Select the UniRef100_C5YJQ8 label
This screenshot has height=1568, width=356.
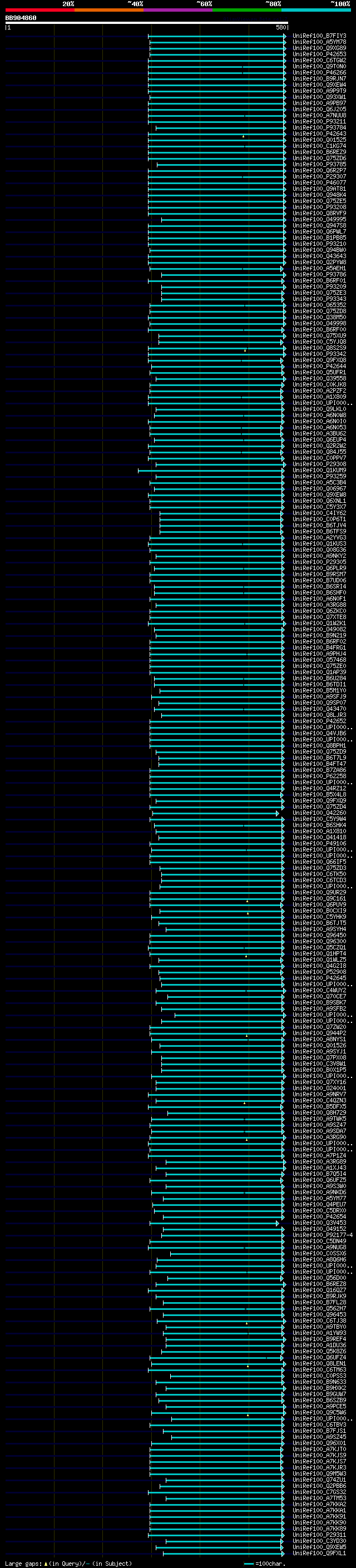(x=319, y=342)
